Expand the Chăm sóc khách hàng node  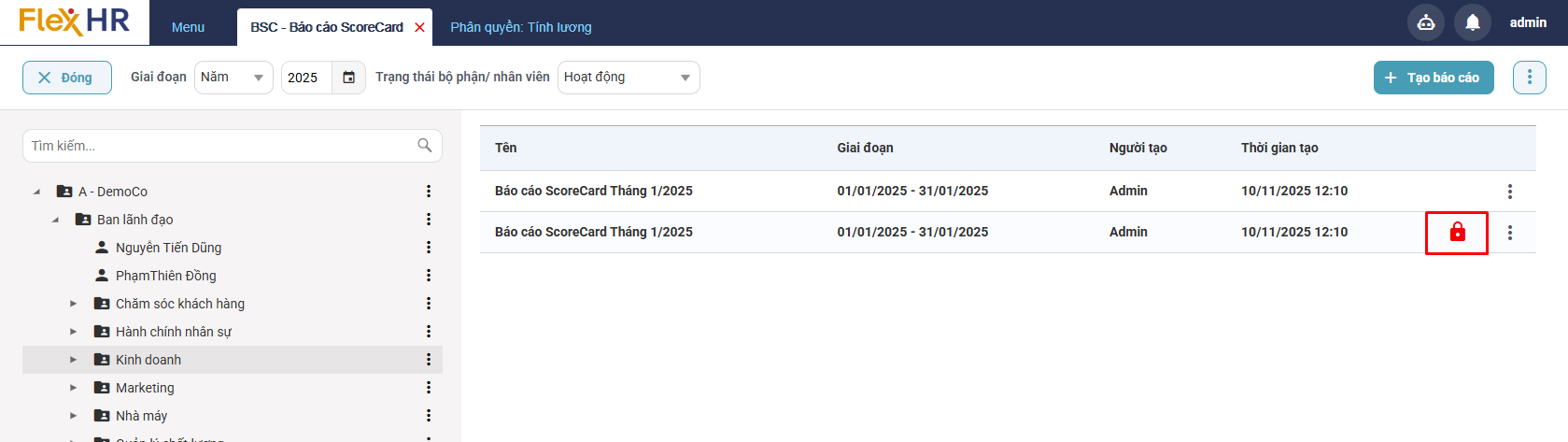[x=74, y=304]
